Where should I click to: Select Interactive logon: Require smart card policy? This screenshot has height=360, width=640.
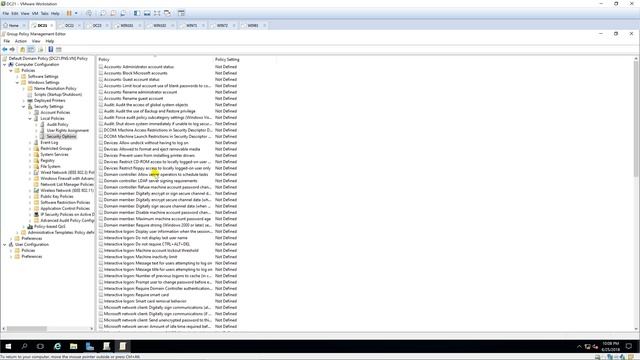click(x=136, y=295)
